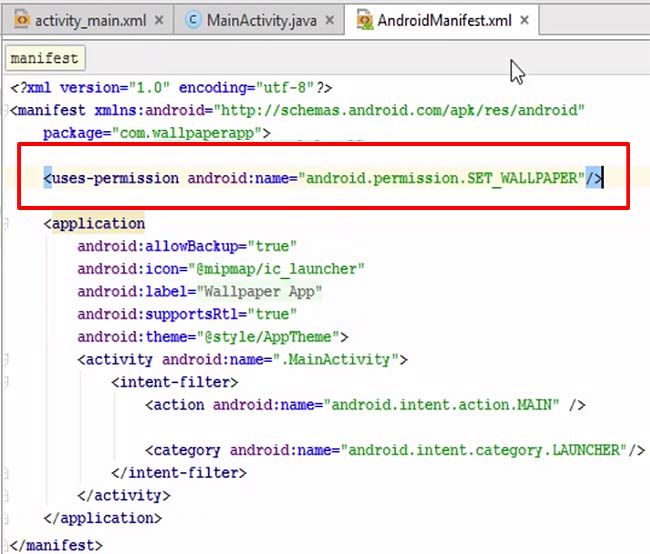650x554 pixels.
Task: Select the AndroidManifest.xml tab
Action: [x=442, y=20]
